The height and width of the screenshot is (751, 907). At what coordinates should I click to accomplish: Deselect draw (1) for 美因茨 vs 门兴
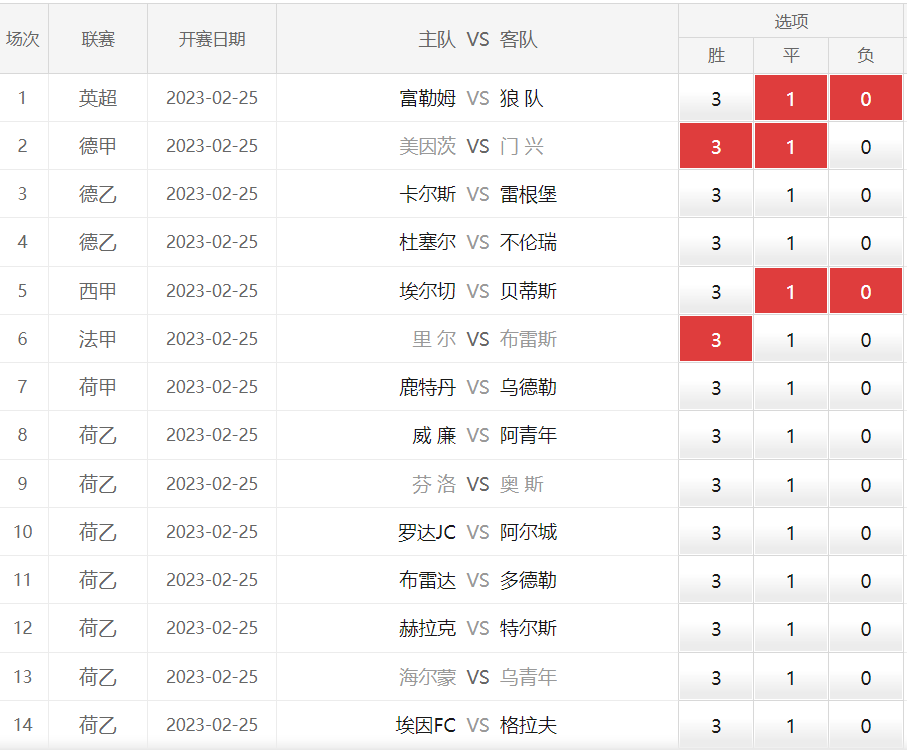(x=791, y=146)
